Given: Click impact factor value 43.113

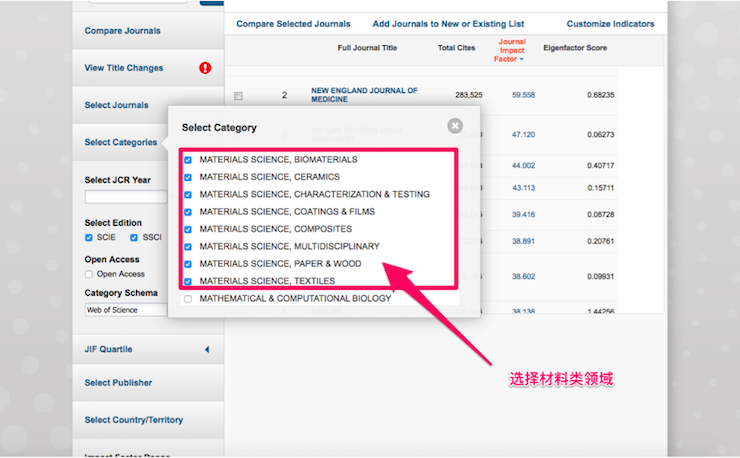Looking at the screenshot, I should pyautogui.click(x=523, y=188).
